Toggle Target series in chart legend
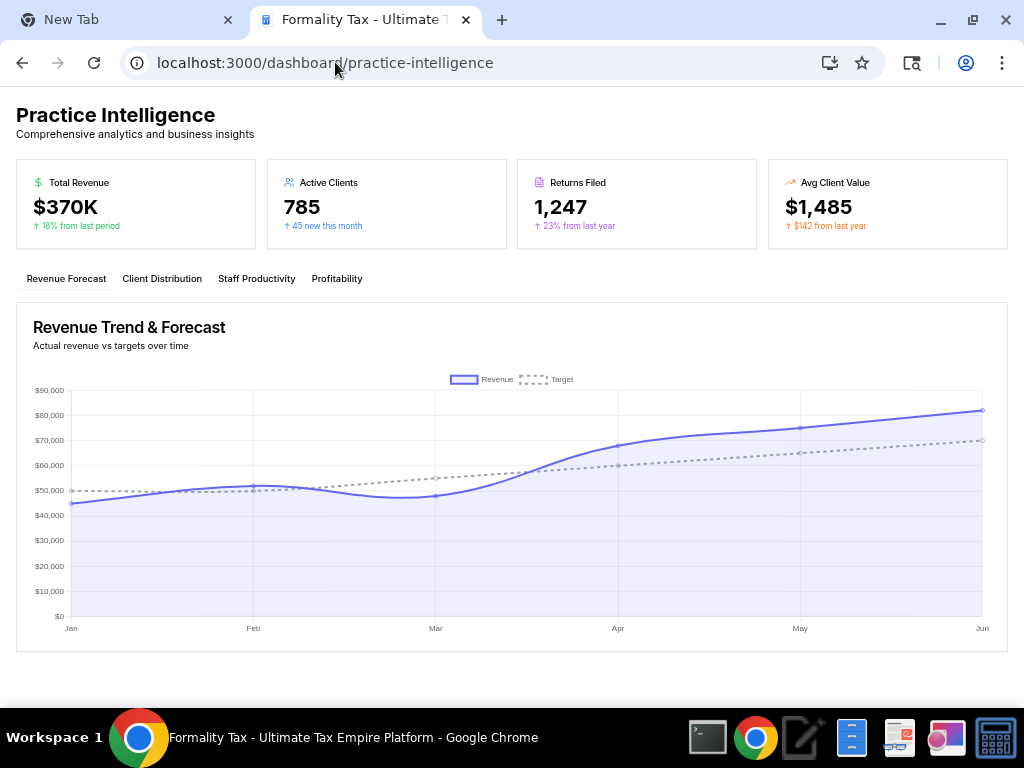1024x768 pixels. (547, 380)
